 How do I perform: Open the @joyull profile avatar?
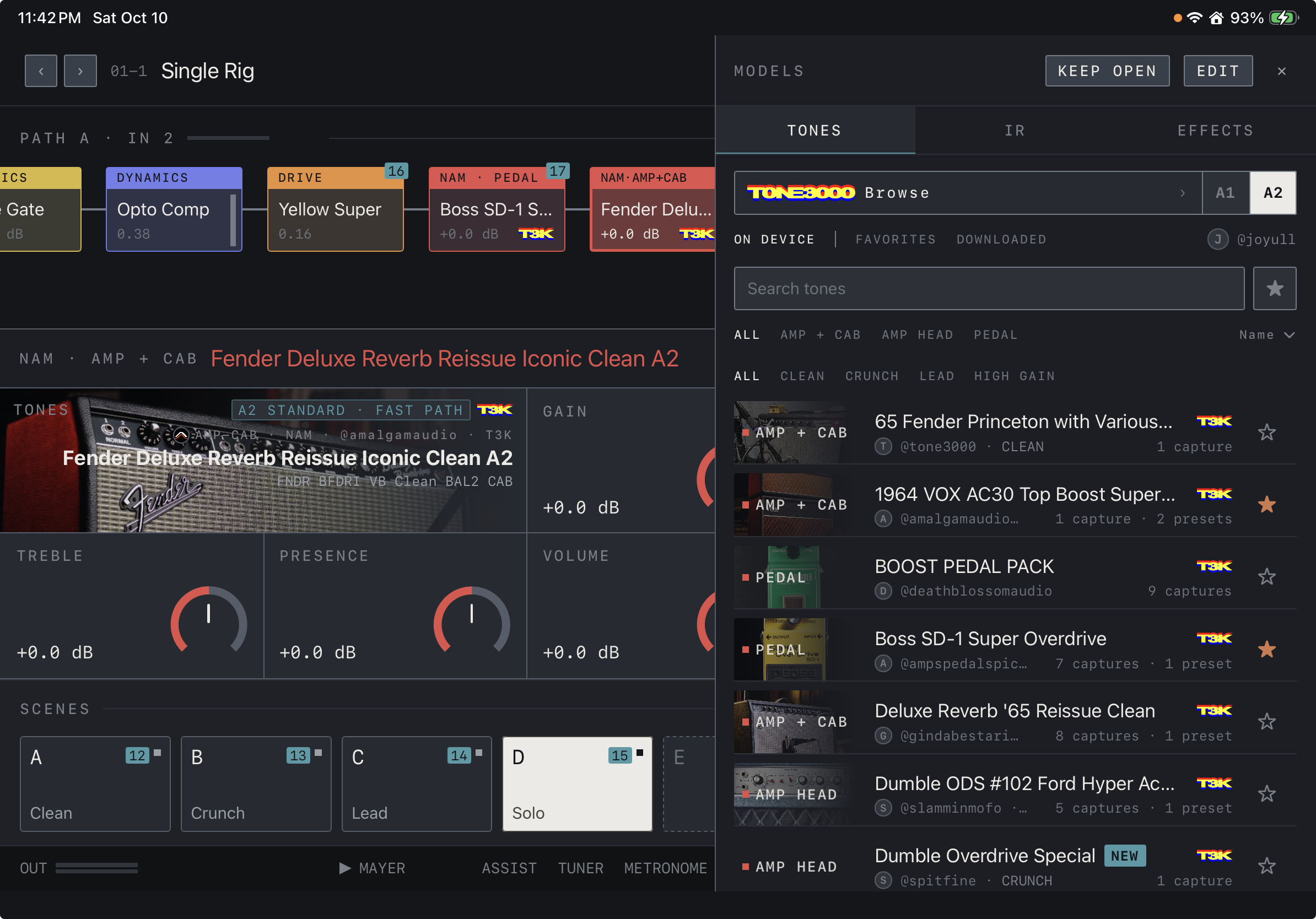pyautogui.click(x=1217, y=239)
